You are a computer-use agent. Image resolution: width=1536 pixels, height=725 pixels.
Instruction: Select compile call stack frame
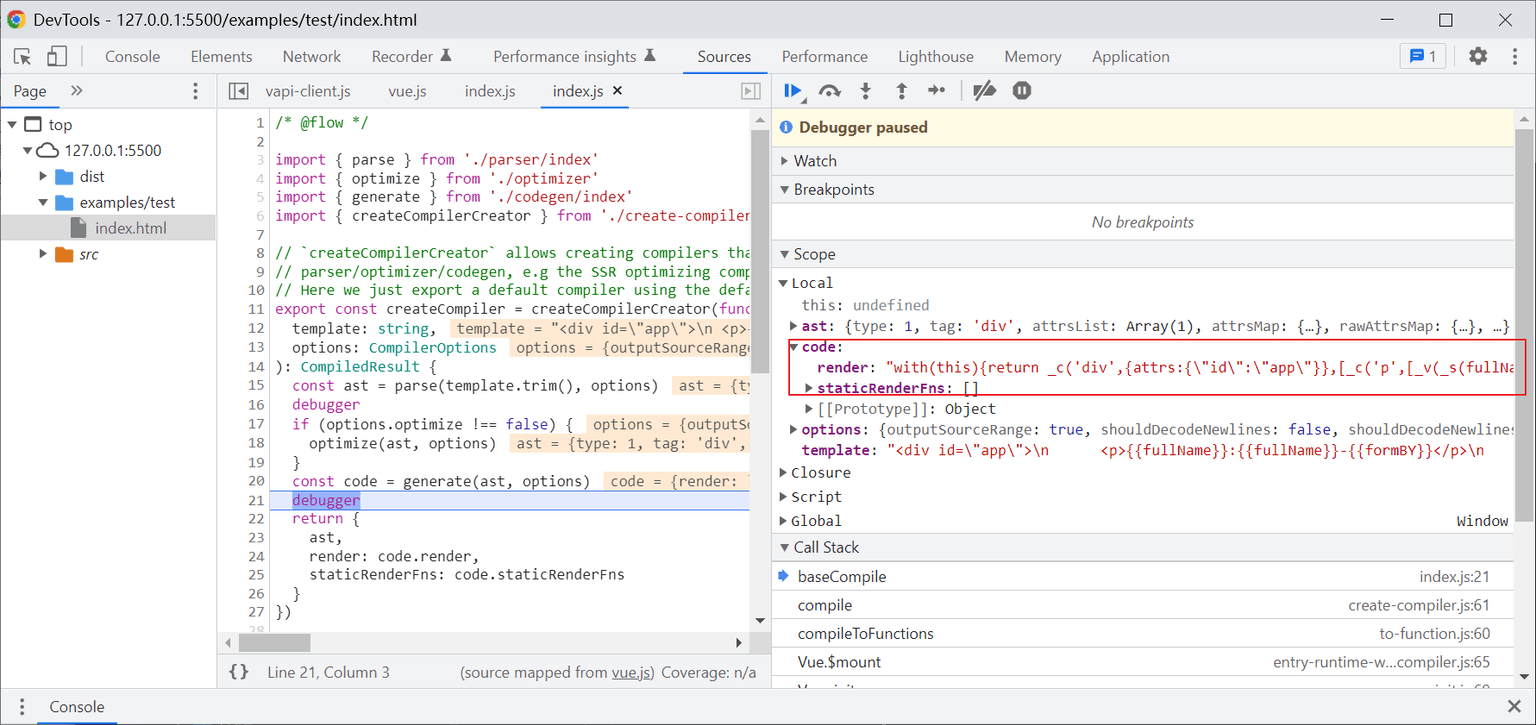pyautogui.click(x=1144, y=606)
